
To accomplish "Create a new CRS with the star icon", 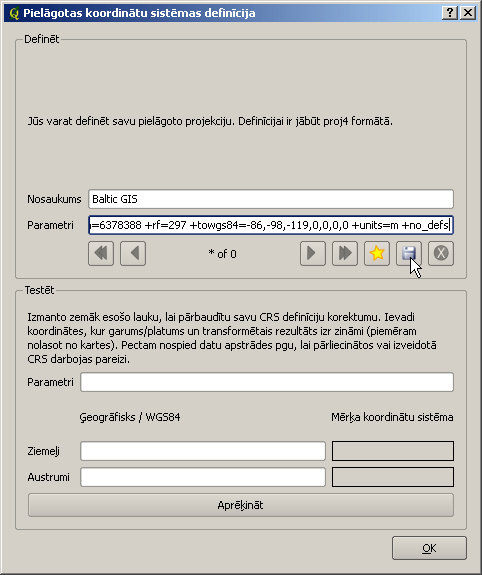I will coord(377,253).
